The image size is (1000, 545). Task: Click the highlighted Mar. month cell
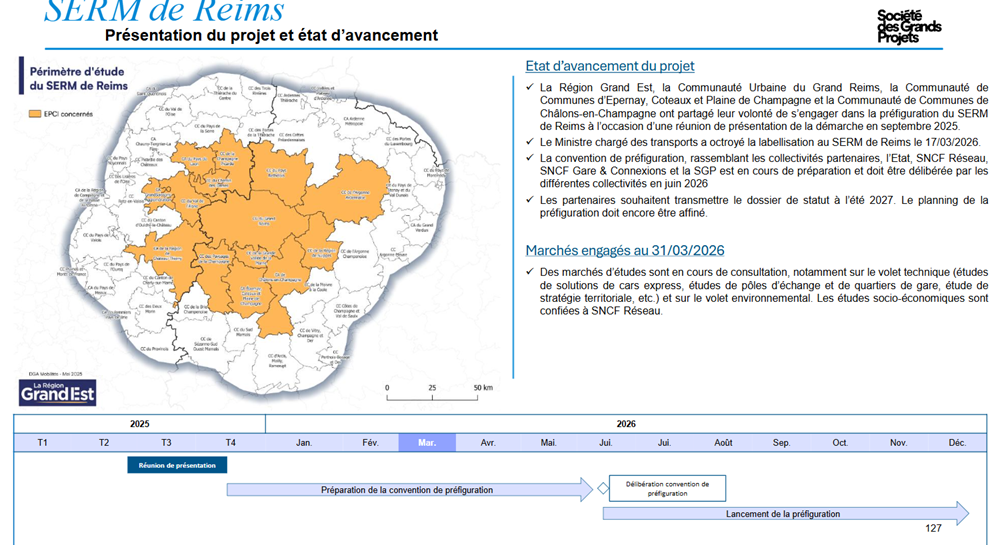[x=427, y=442]
